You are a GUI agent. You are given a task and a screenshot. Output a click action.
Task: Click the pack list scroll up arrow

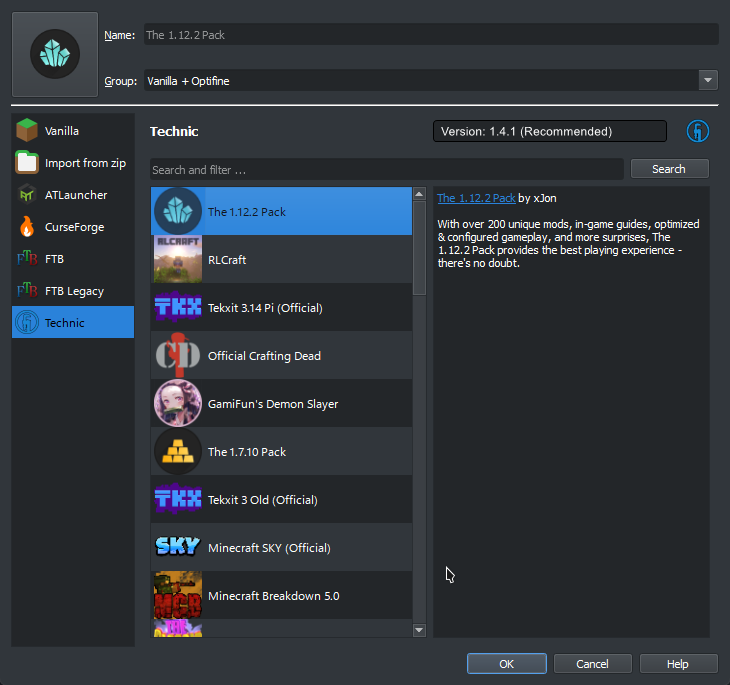tap(419, 194)
